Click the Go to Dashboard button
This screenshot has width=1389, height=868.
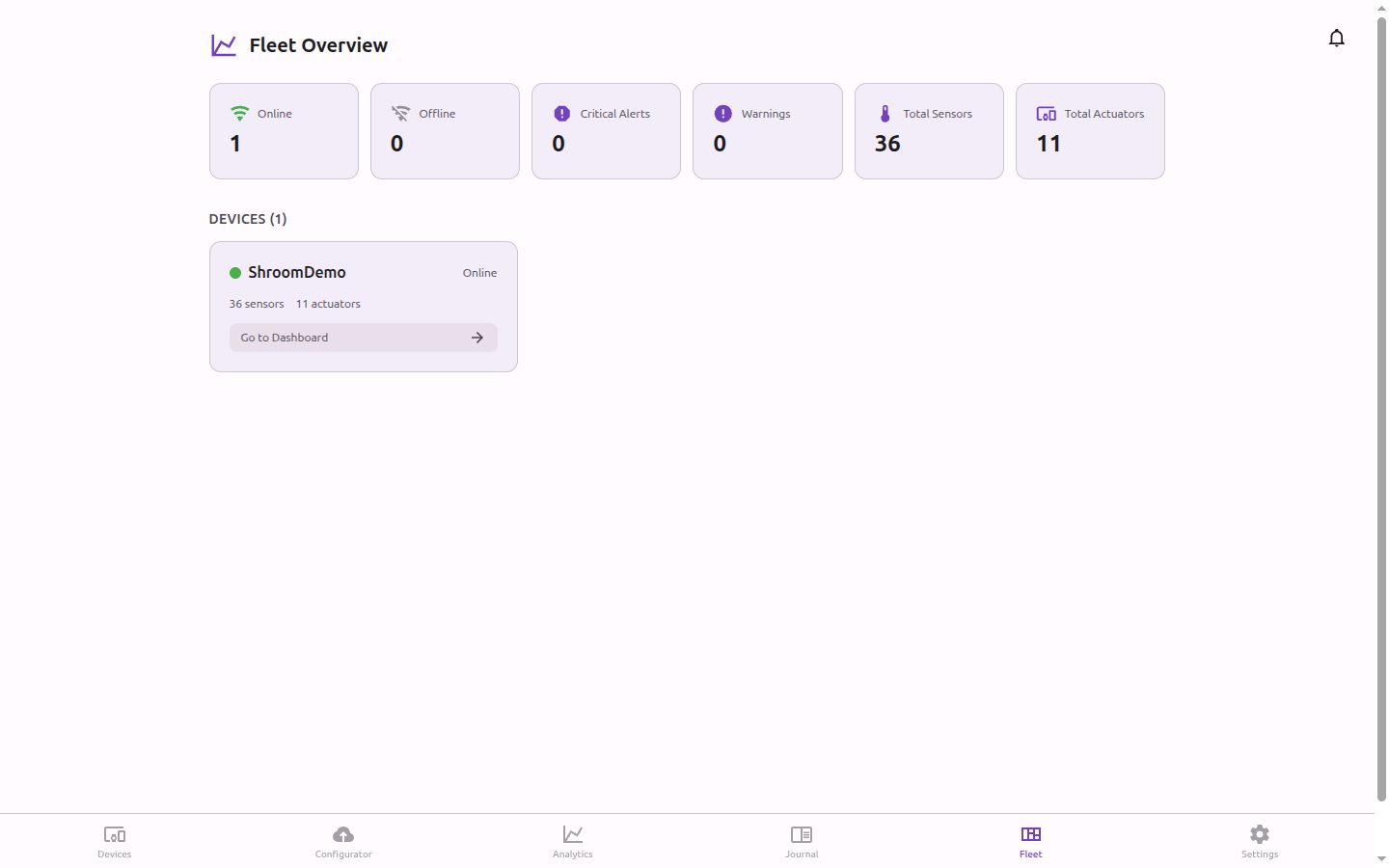point(364,338)
